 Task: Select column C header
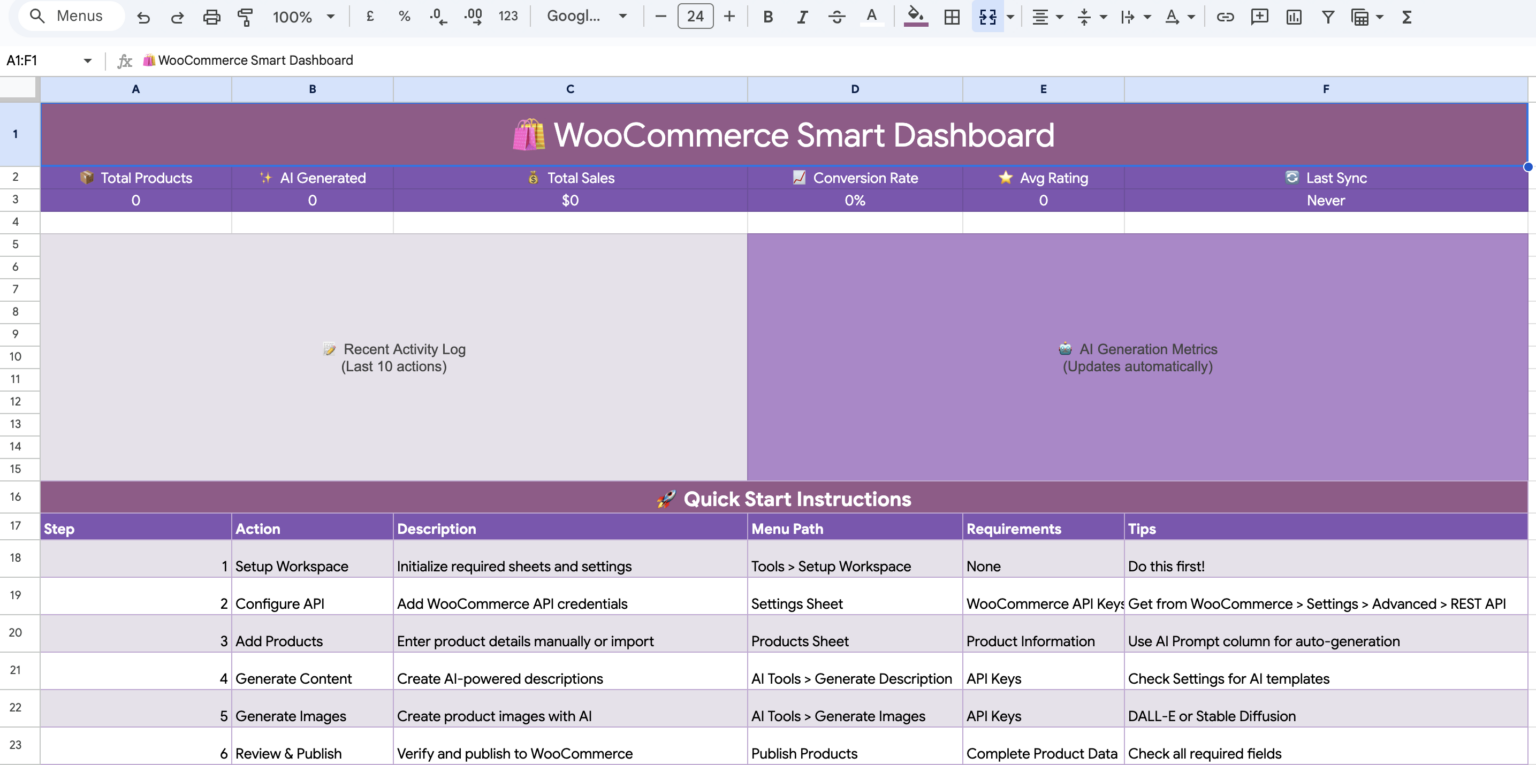pyautogui.click(x=570, y=89)
